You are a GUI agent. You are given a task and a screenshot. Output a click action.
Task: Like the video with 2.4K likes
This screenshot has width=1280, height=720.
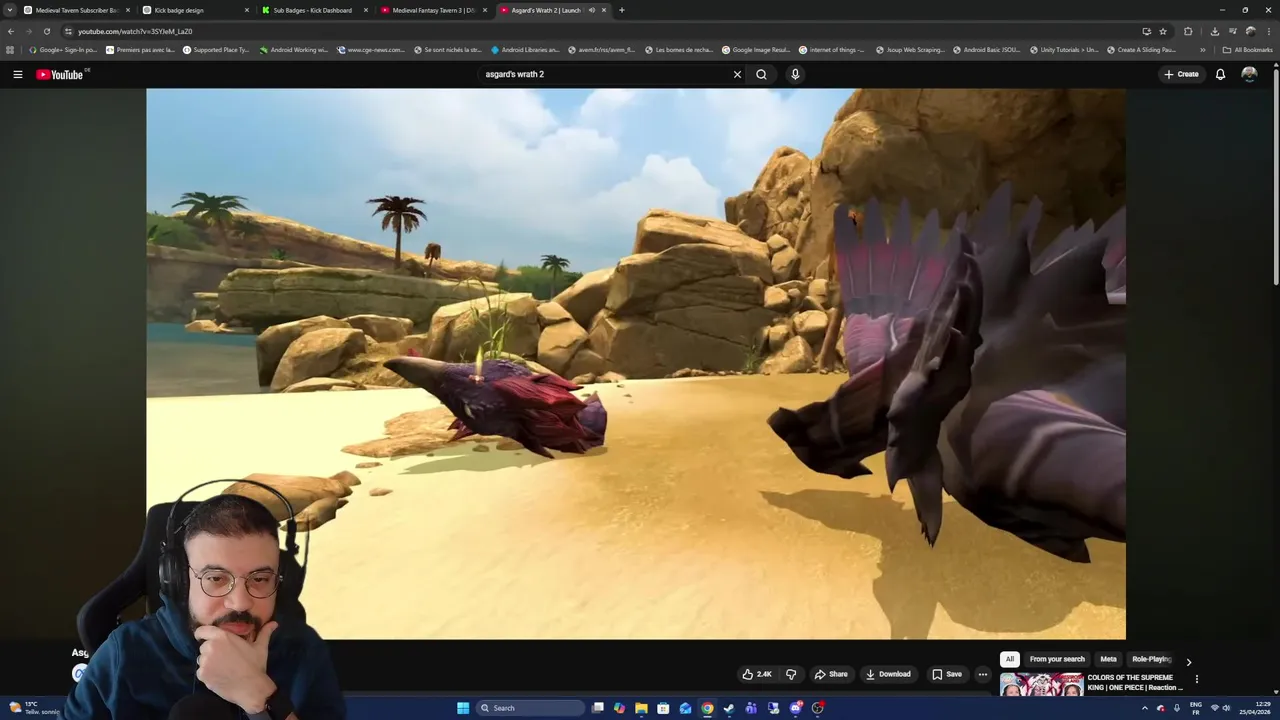(x=756, y=674)
